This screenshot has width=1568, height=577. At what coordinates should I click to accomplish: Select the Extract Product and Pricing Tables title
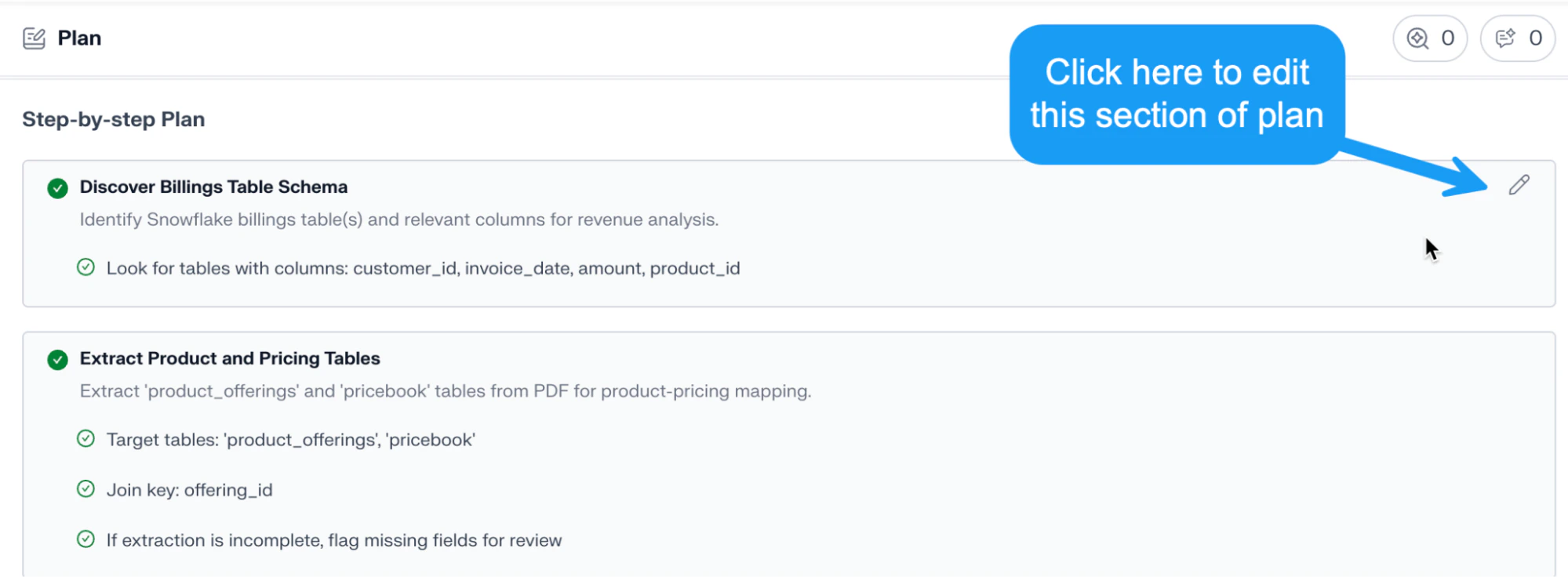tap(230, 358)
